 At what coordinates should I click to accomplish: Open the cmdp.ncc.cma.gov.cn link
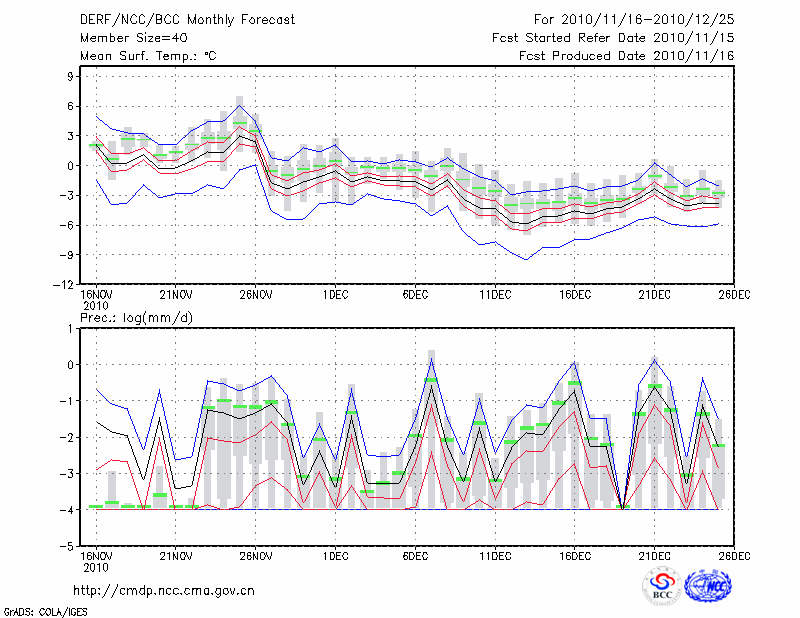(x=165, y=590)
